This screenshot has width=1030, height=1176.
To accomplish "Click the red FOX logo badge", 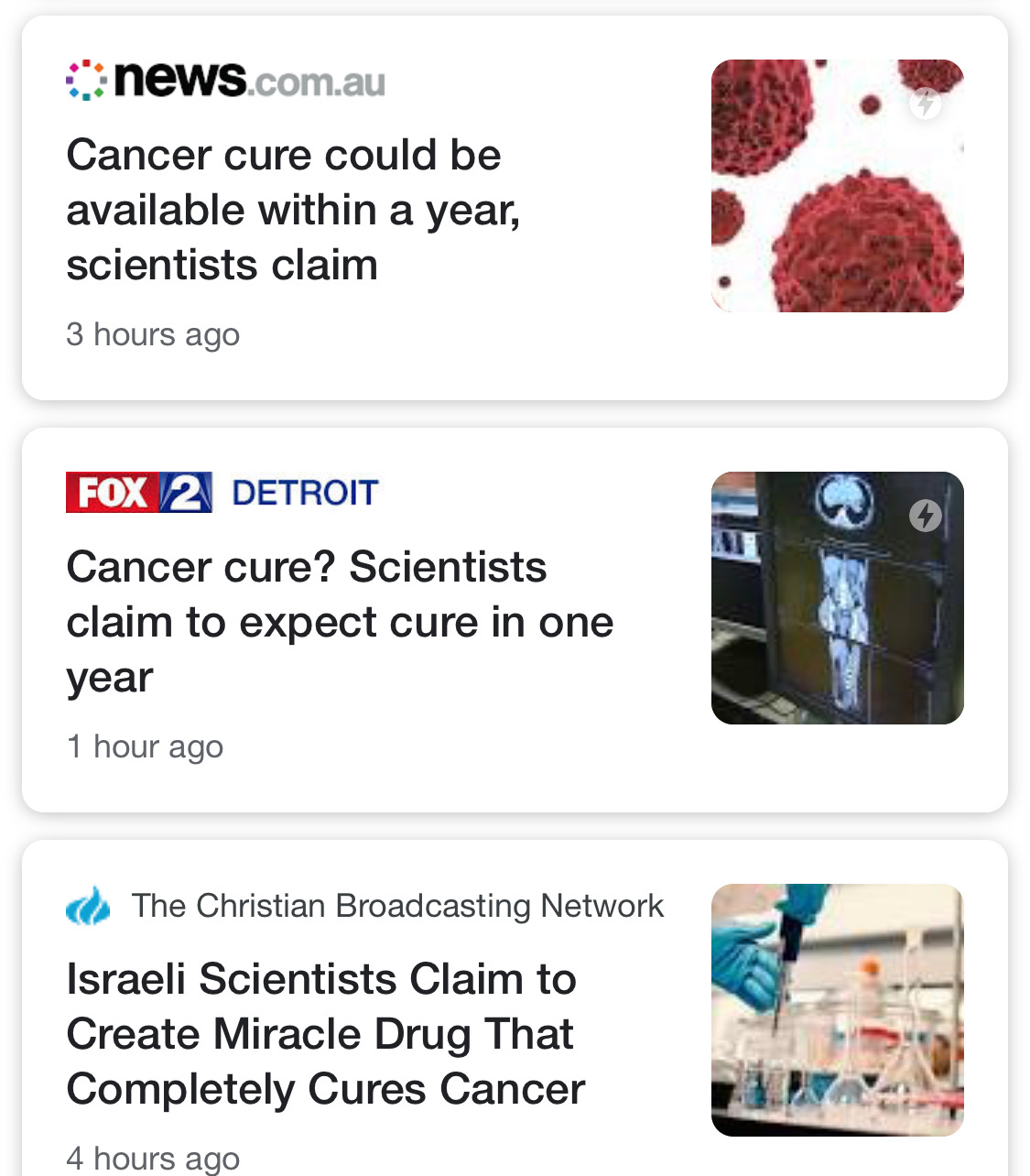I will point(113,493).
